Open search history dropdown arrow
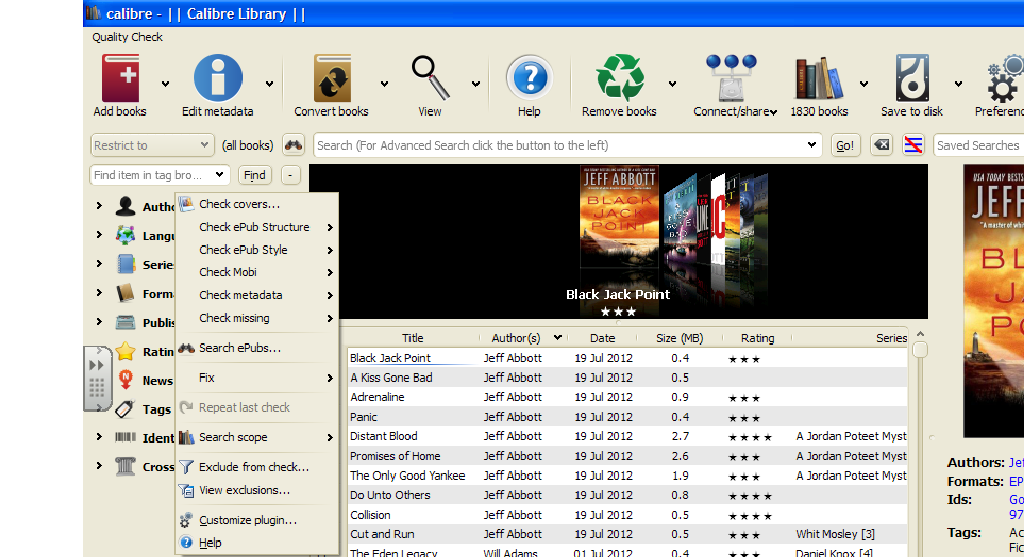This screenshot has height=558, width=1025. pos(811,145)
